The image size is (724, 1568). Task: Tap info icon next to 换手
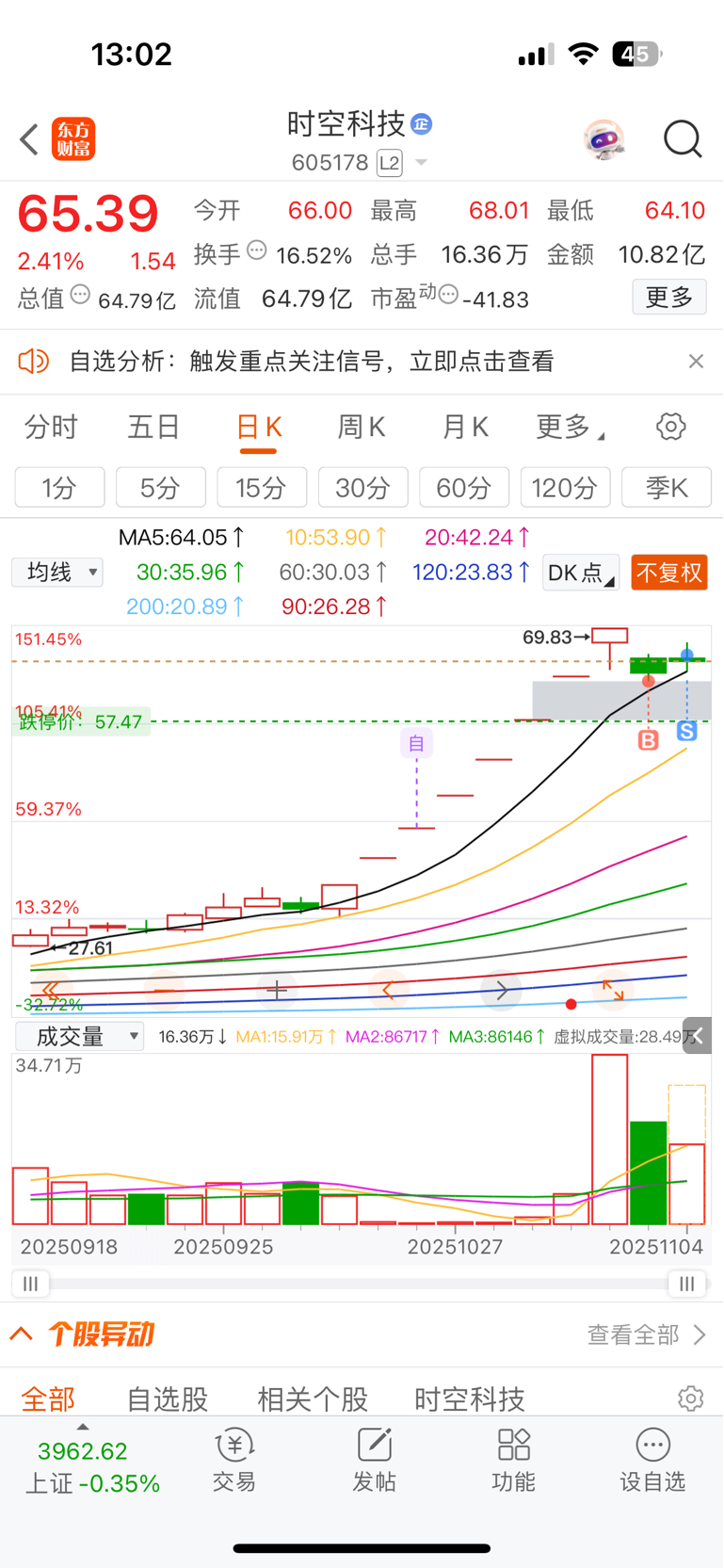257,251
